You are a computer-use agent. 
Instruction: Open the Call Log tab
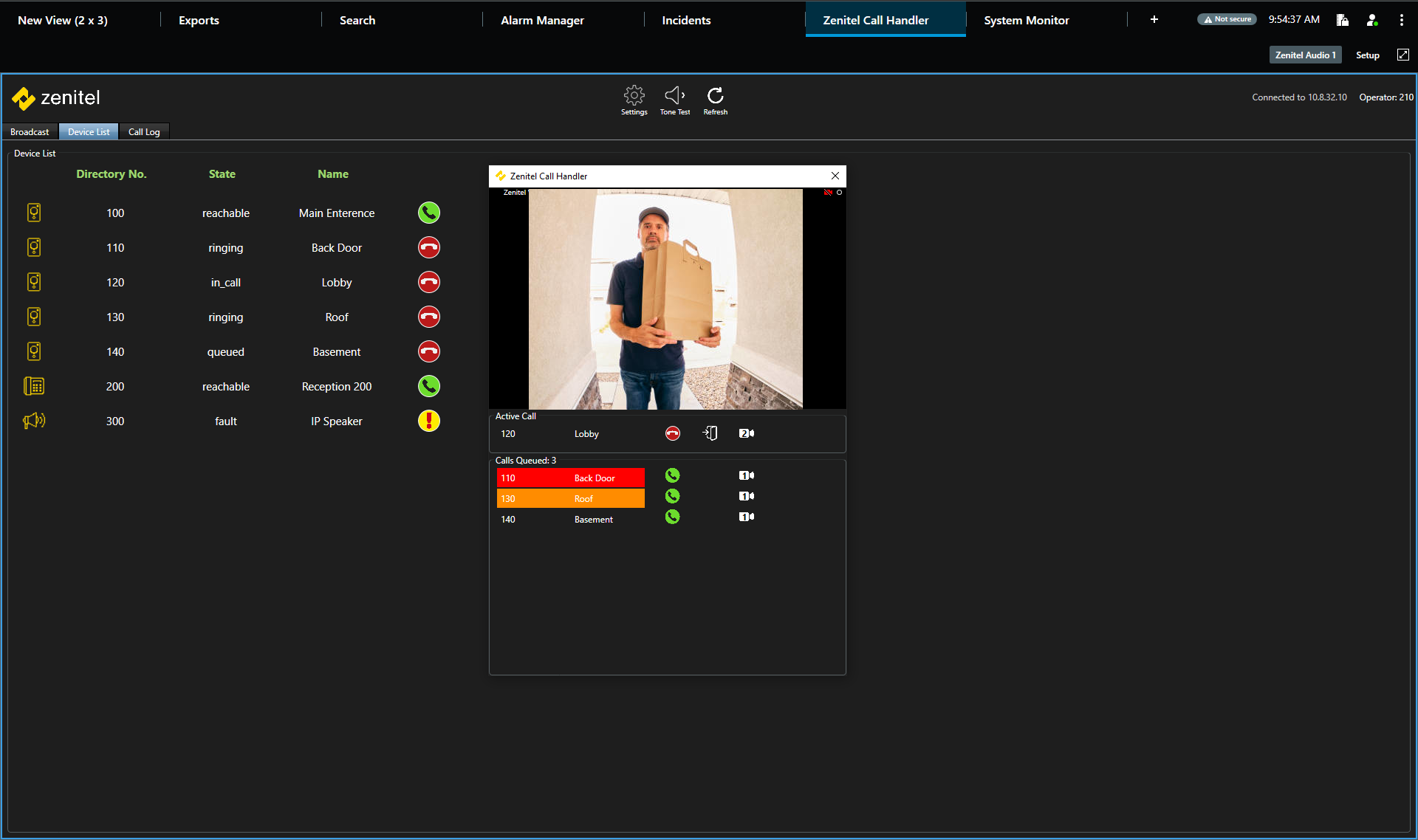pos(144,132)
